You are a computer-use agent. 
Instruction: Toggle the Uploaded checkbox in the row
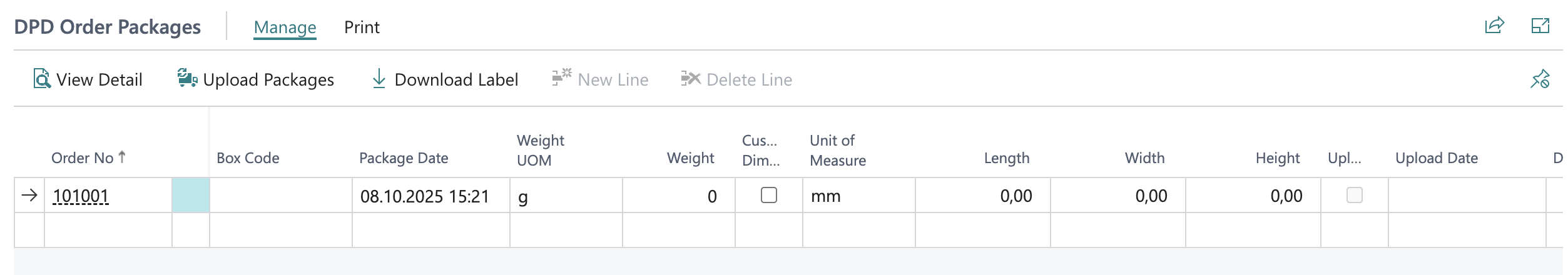coord(1354,196)
